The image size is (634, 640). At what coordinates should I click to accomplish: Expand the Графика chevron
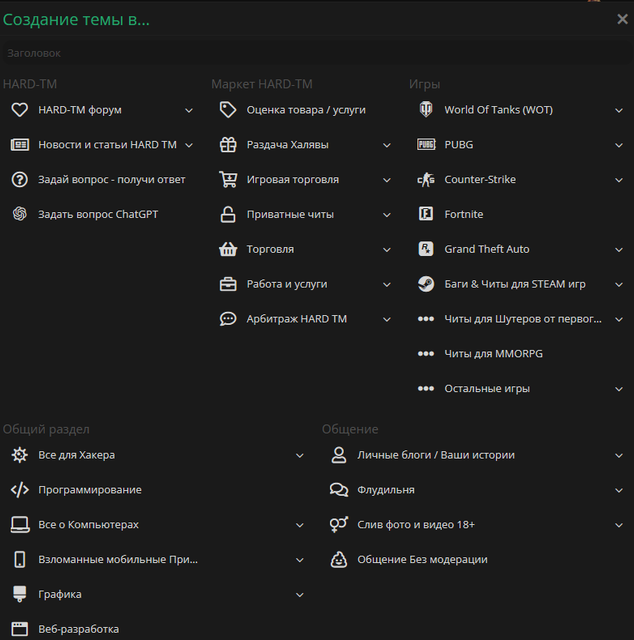coord(300,595)
